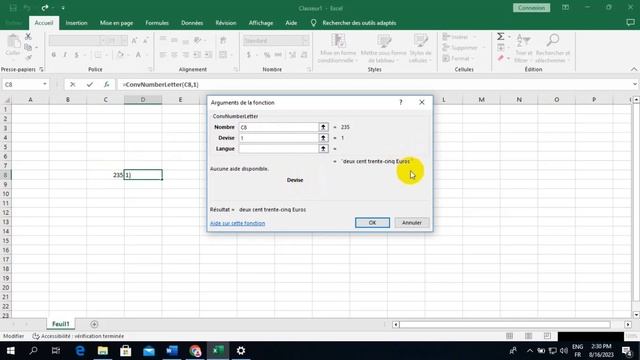Toggle bold formatting
The width and height of the screenshot is (640, 360).
(x=53, y=55)
